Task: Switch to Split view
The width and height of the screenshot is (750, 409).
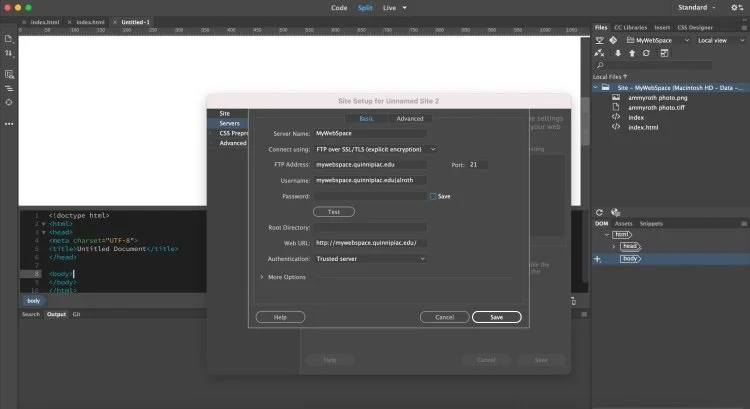Action: pyautogui.click(x=365, y=8)
